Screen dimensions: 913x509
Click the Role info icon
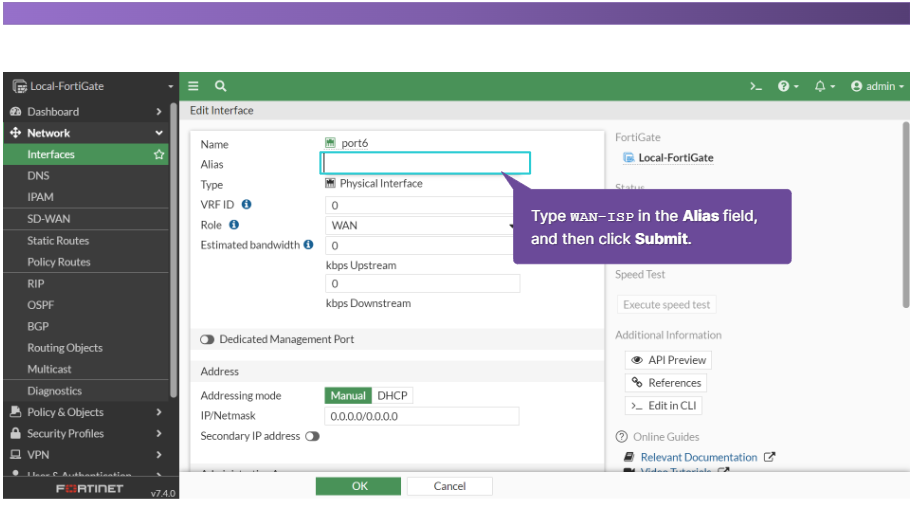(x=233, y=225)
